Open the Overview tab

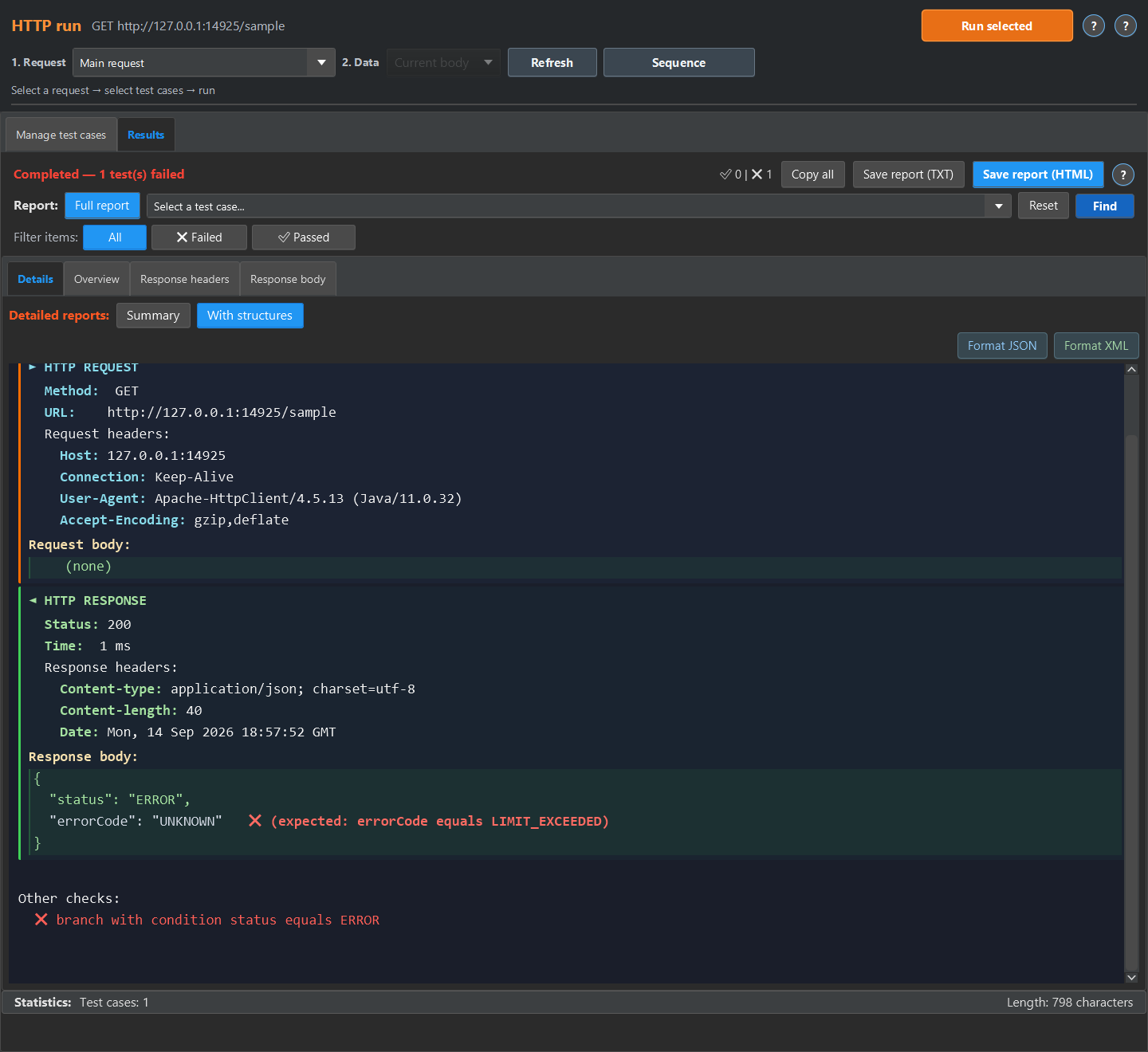click(96, 279)
